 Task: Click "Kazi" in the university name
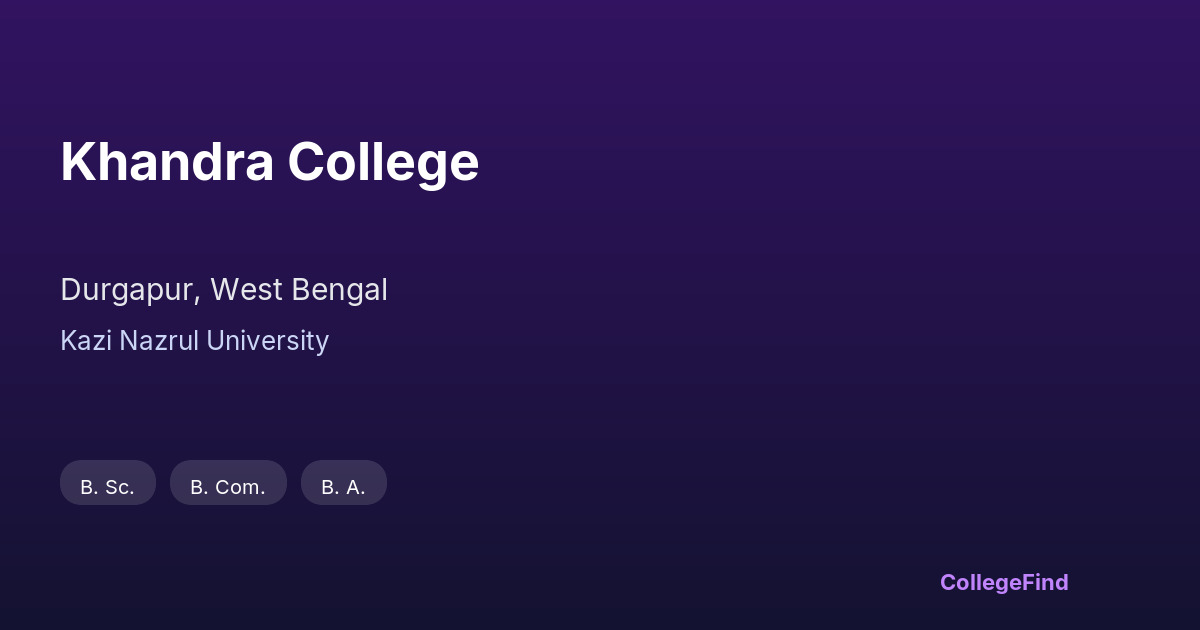click(x=86, y=341)
